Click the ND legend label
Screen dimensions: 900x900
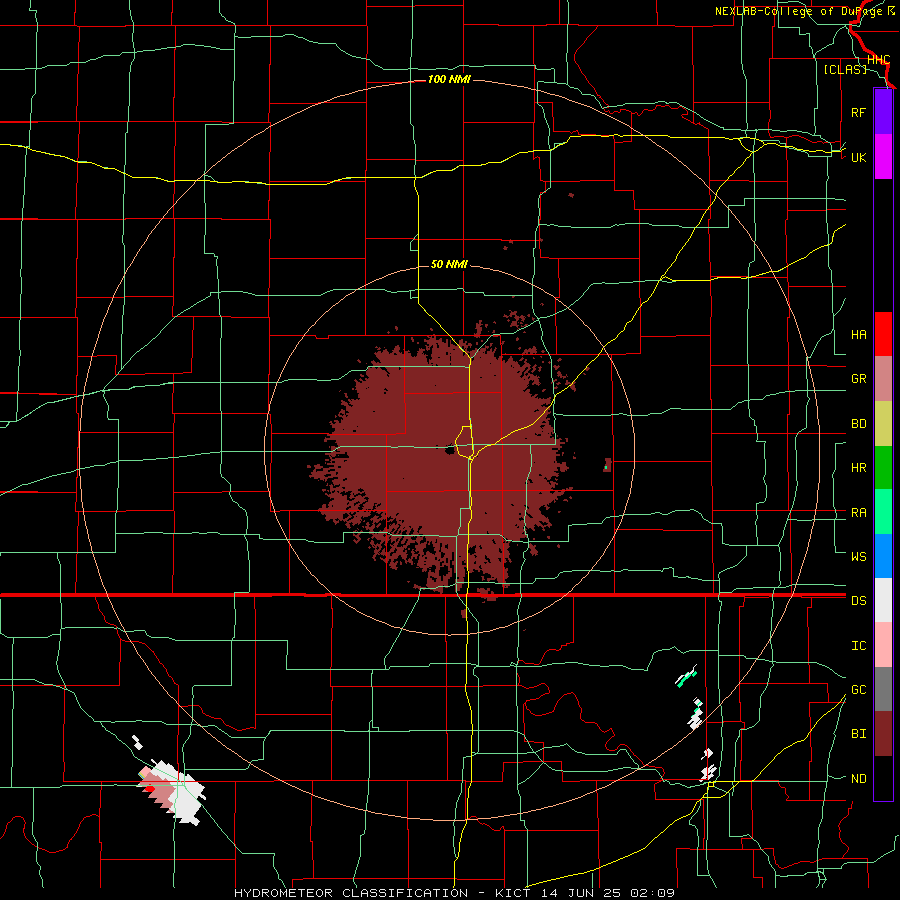click(x=858, y=779)
